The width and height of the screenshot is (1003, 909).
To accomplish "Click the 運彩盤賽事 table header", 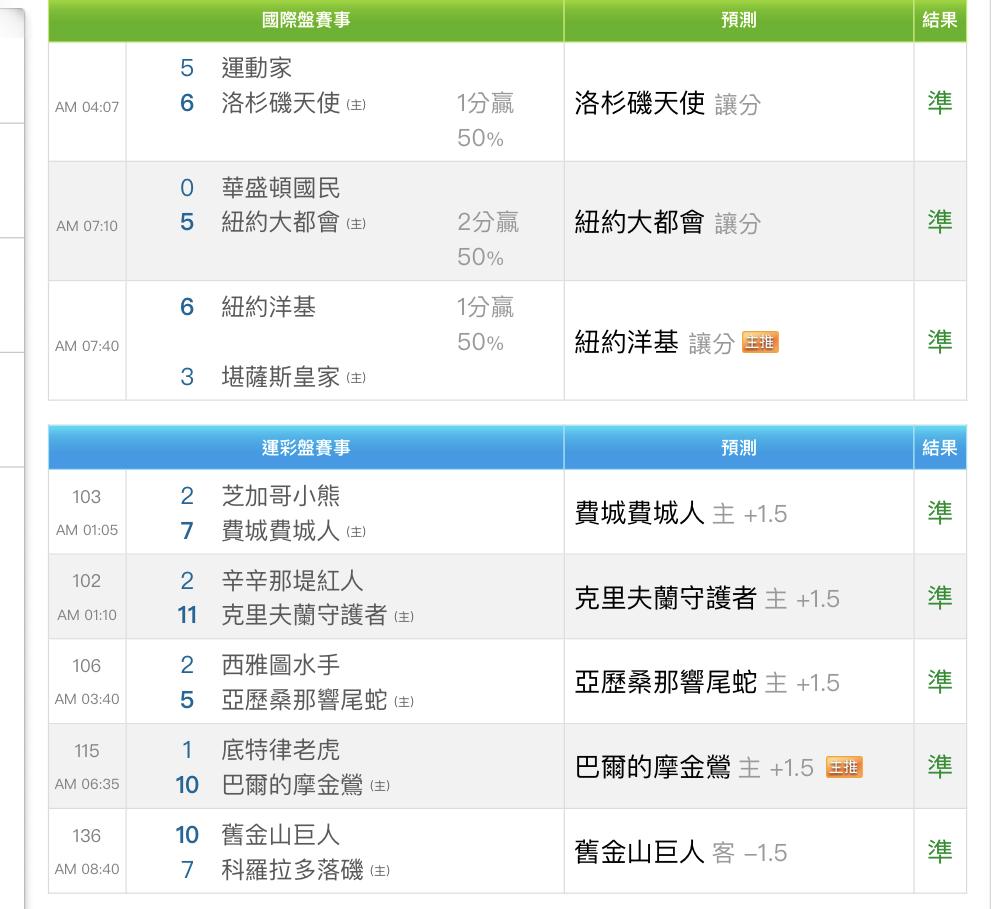I will tap(306, 447).
